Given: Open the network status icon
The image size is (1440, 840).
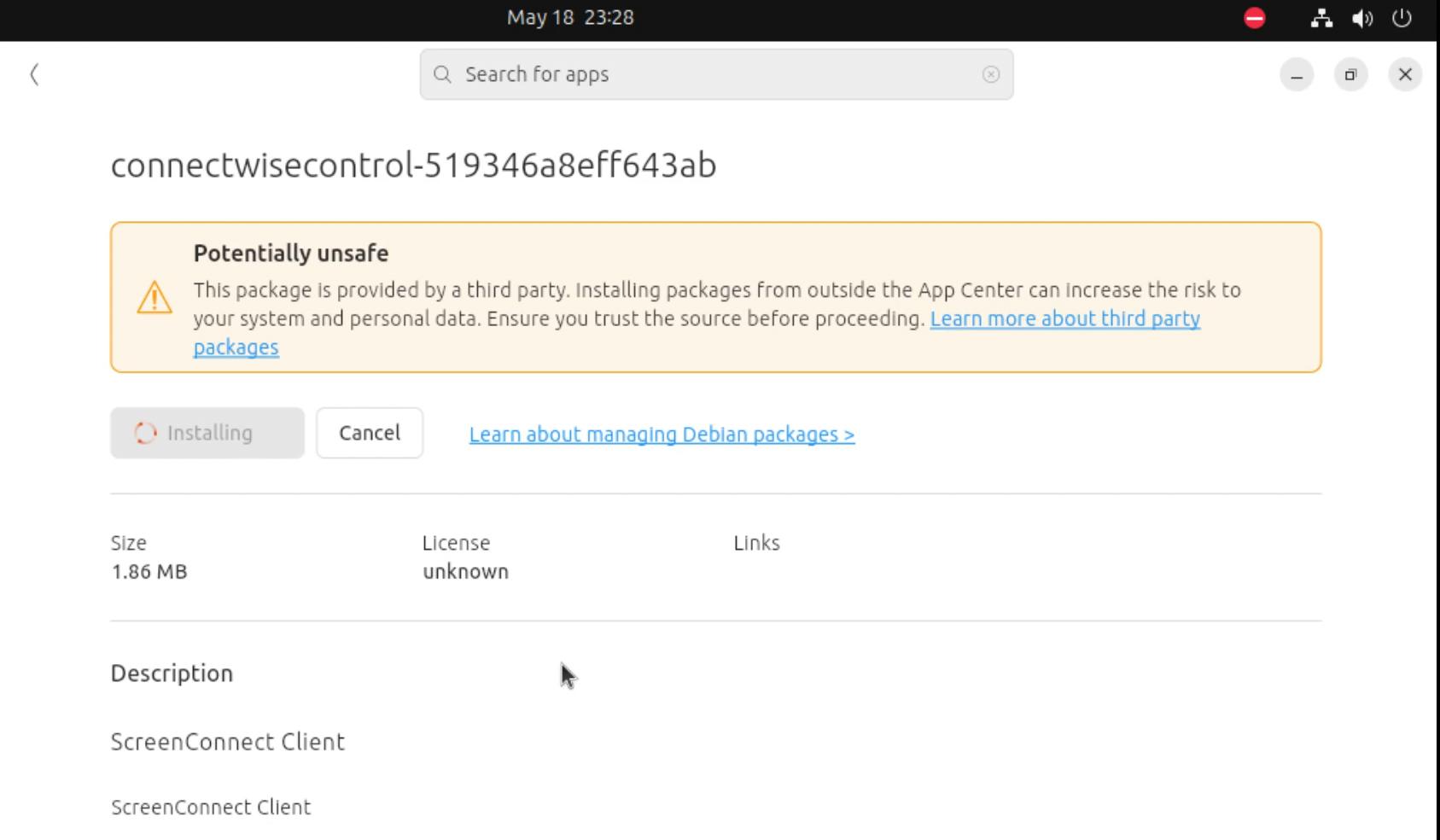Looking at the screenshot, I should tap(1321, 18).
